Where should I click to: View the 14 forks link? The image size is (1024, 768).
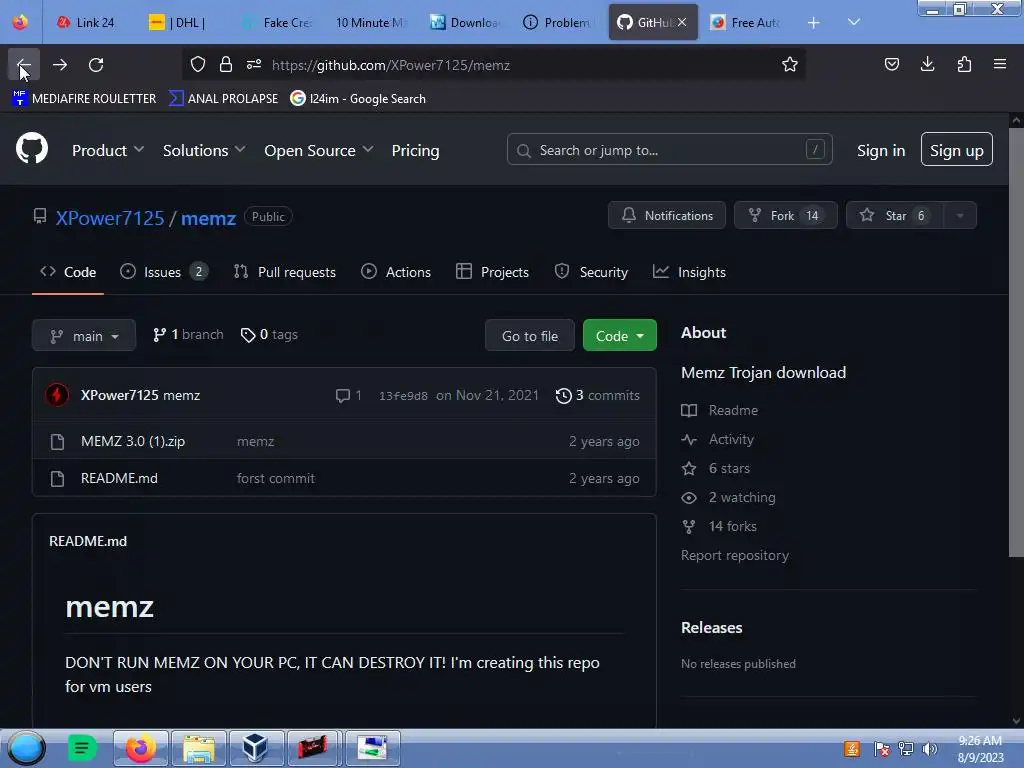point(719,526)
